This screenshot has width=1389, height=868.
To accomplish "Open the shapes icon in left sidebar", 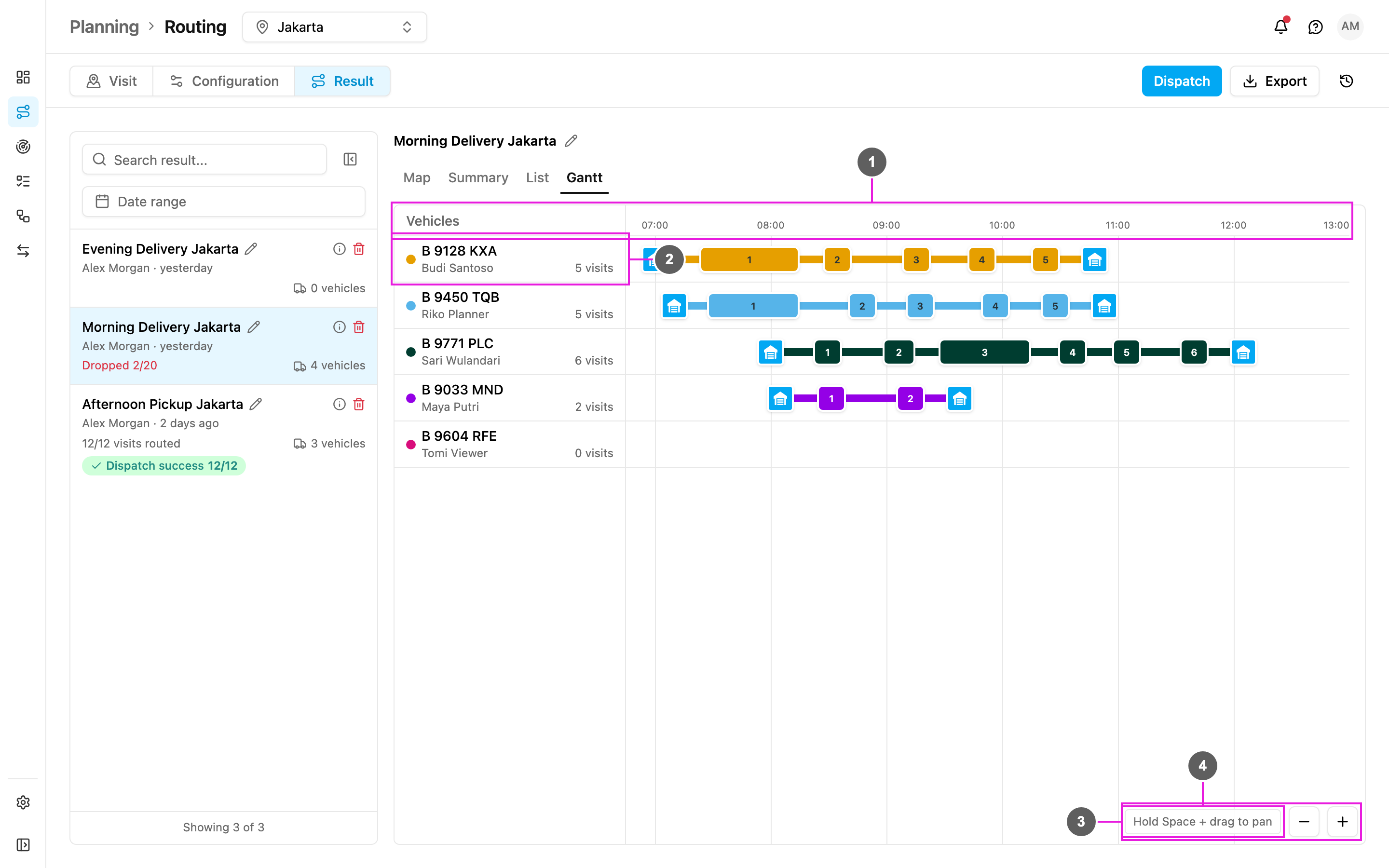I will (x=23, y=216).
